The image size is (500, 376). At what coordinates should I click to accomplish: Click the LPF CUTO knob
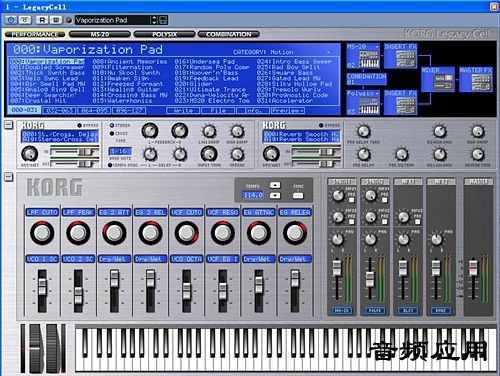coord(42,233)
